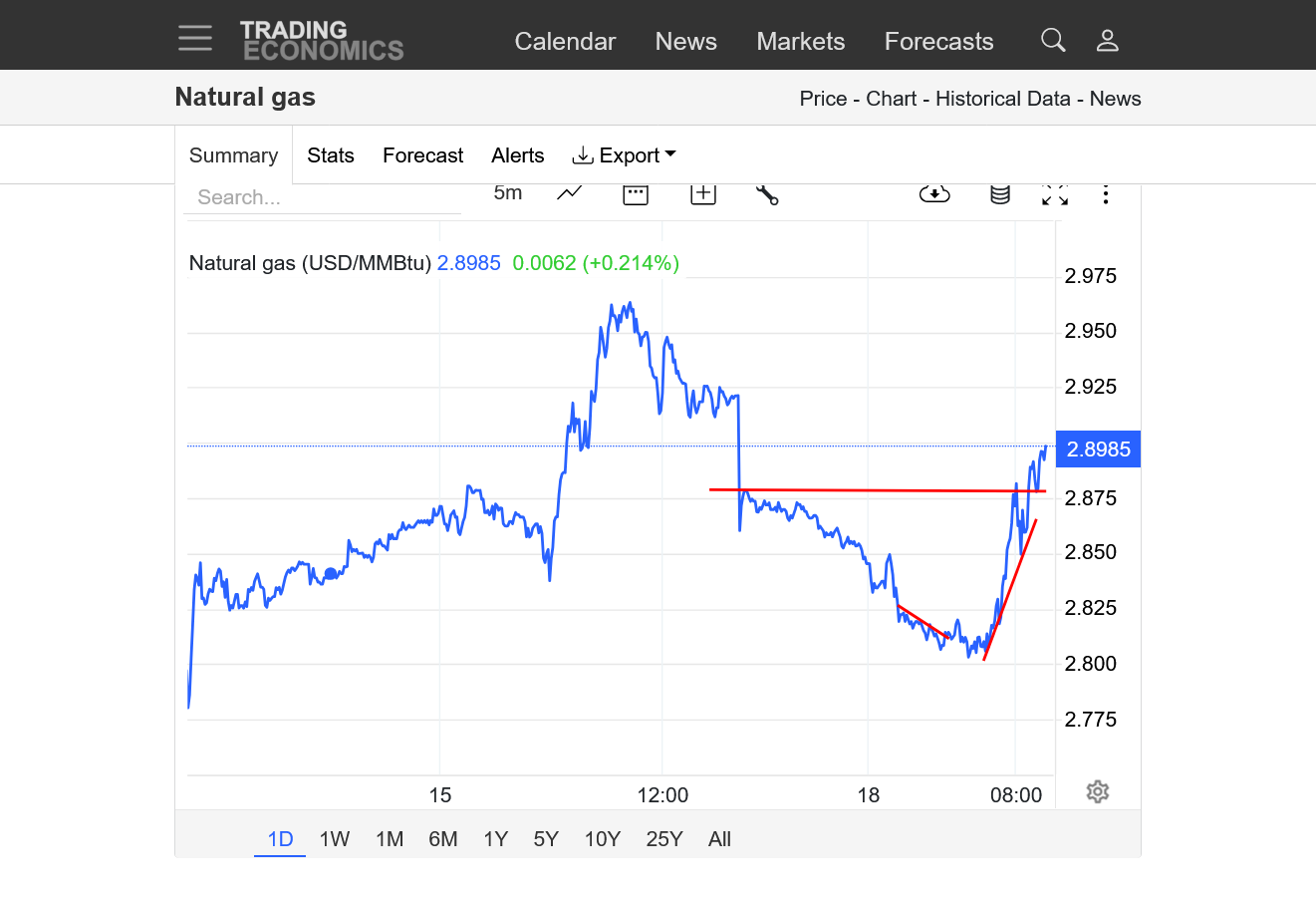The image size is (1316, 898).
Task: Click the database stack icon
Action: click(1000, 194)
